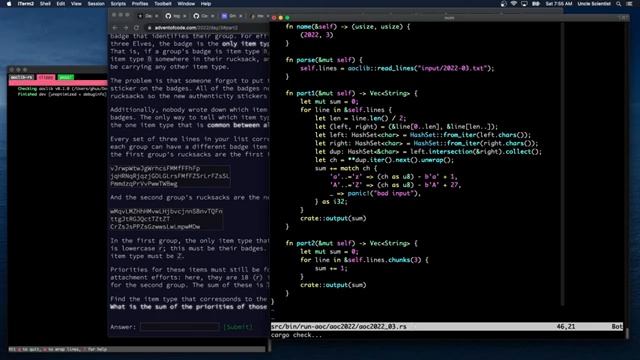Click 'fn parse(&mut self)' line in editor
The height and width of the screenshot is (360, 640).
[x=324, y=60]
